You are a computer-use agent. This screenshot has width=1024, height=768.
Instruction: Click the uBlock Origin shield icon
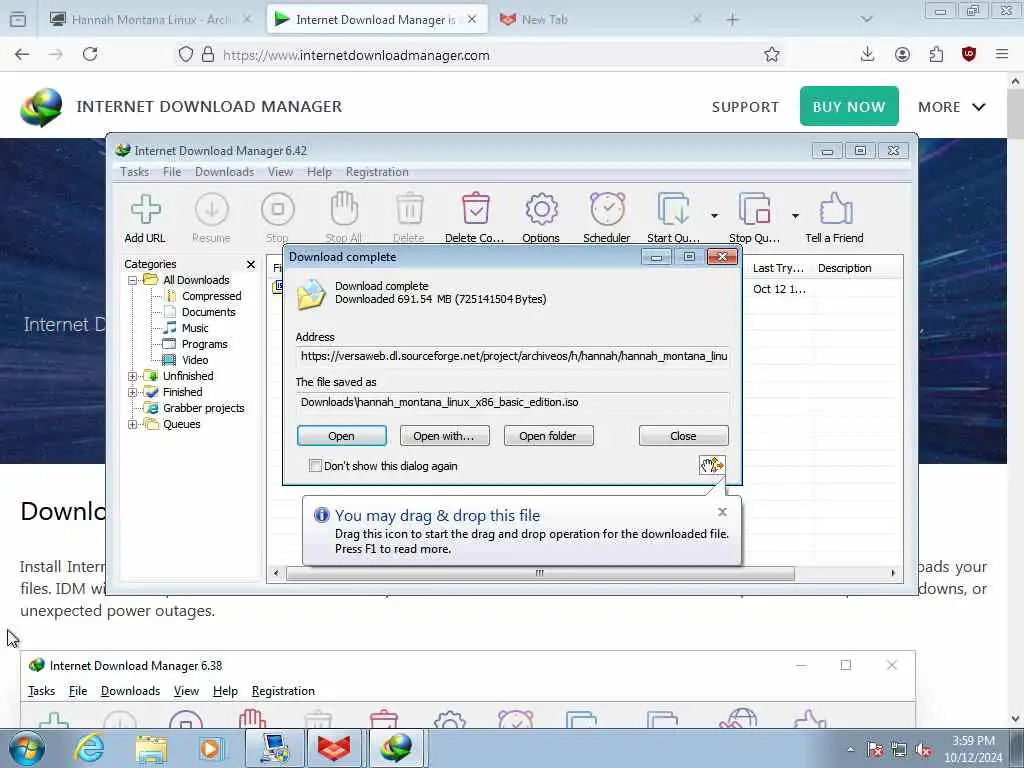[x=968, y=54]
